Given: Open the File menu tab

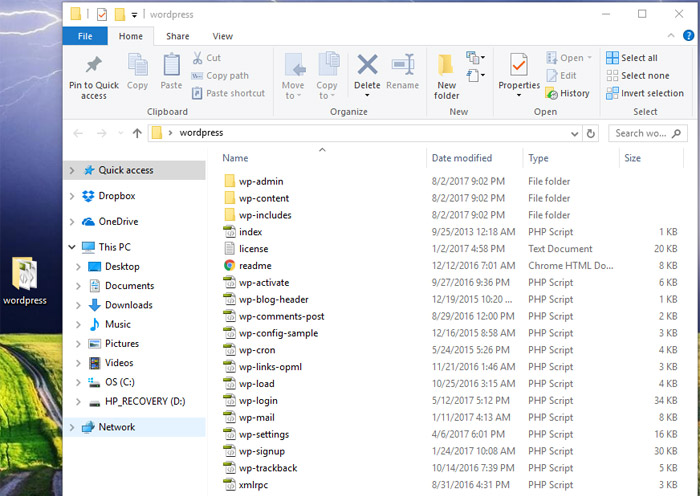Looking at the screenshot, I should click(x=85, y=36).
